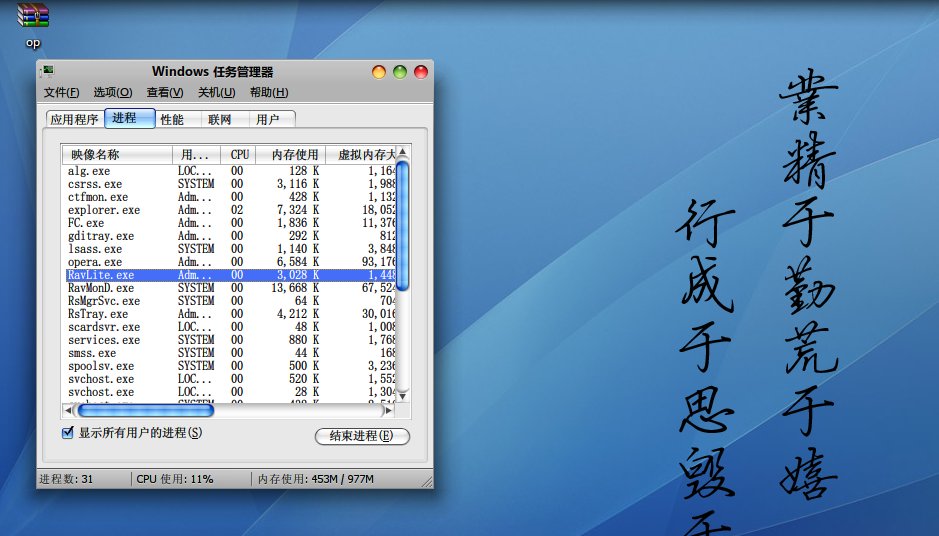Select the opera.exe process

231,262
